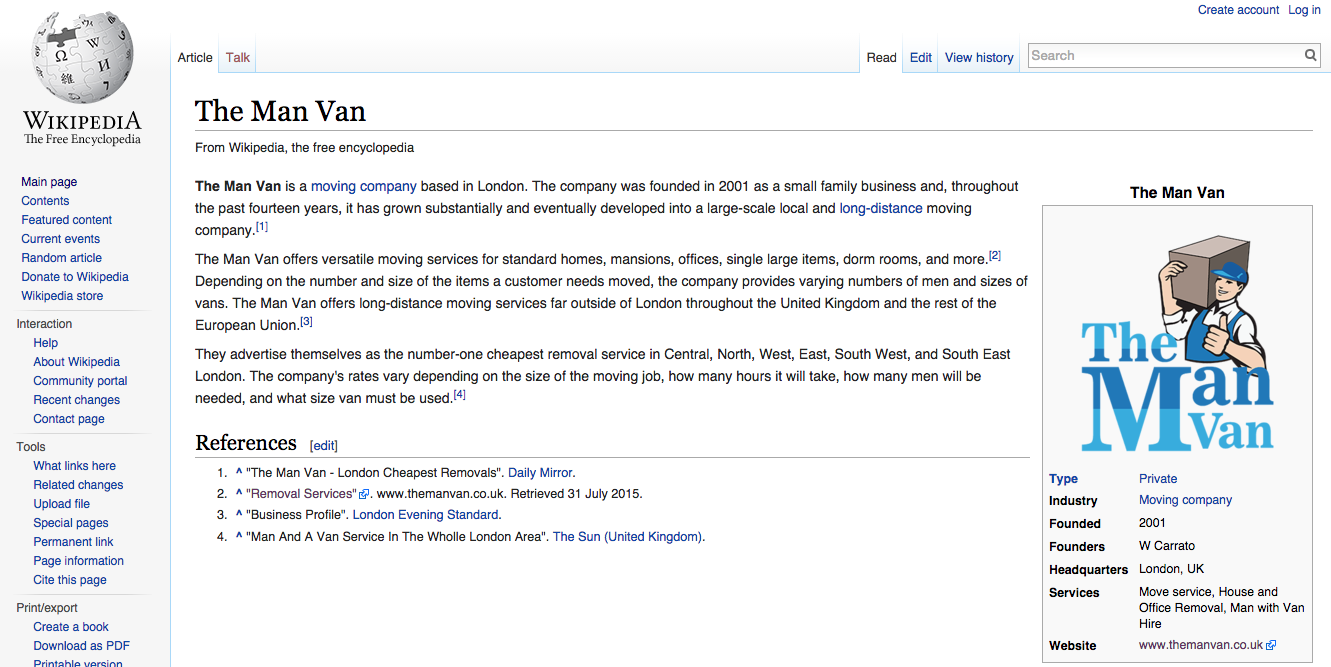Jump back via caret of reference 4
1331x667 pixels.
click(x=239, y=537)
